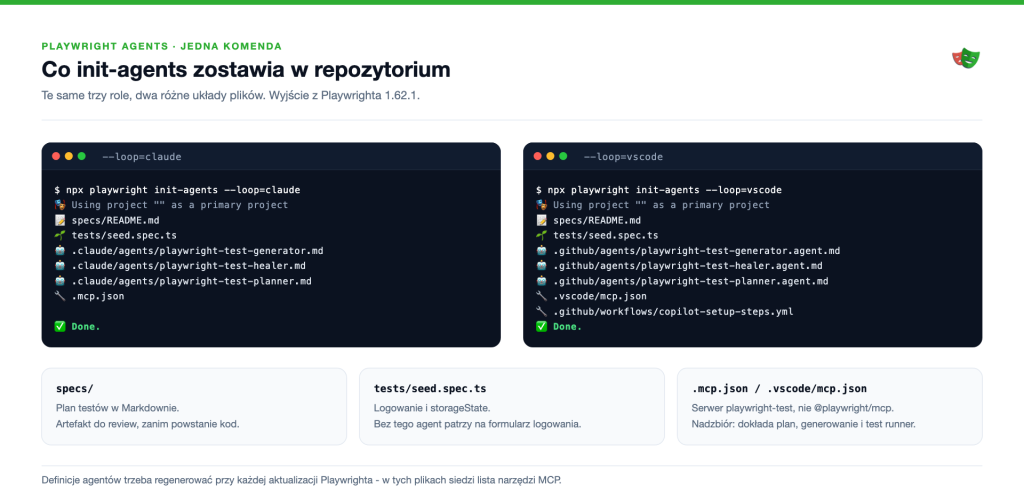Click the green checkmark beside Done in the claude terminal
The image size is (1024, 501).
point(60,326)
